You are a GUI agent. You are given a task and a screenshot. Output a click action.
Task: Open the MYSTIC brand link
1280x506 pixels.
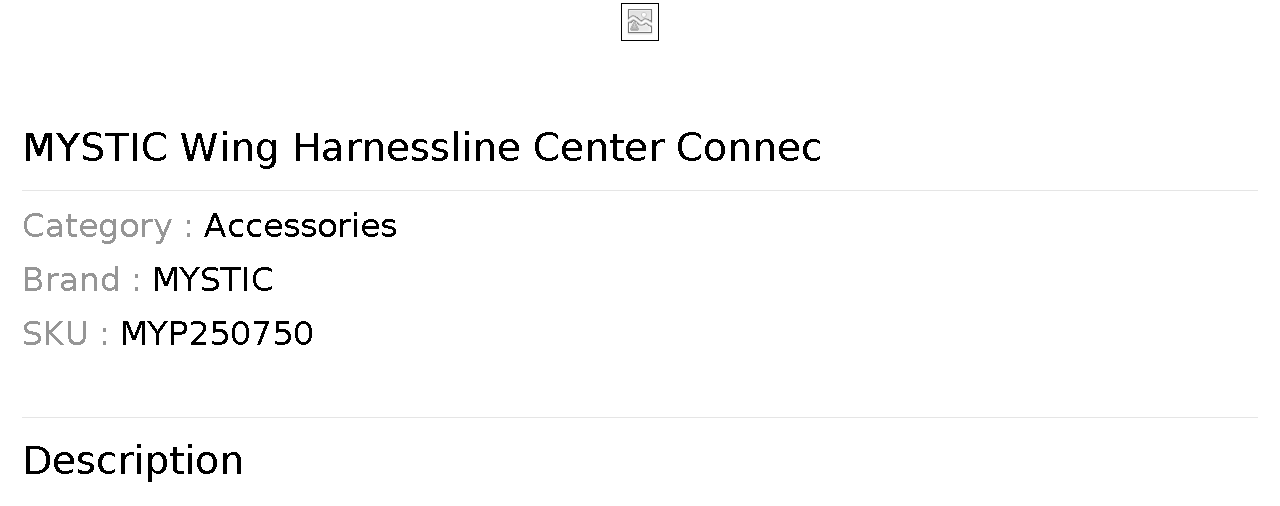click(212, 280)
